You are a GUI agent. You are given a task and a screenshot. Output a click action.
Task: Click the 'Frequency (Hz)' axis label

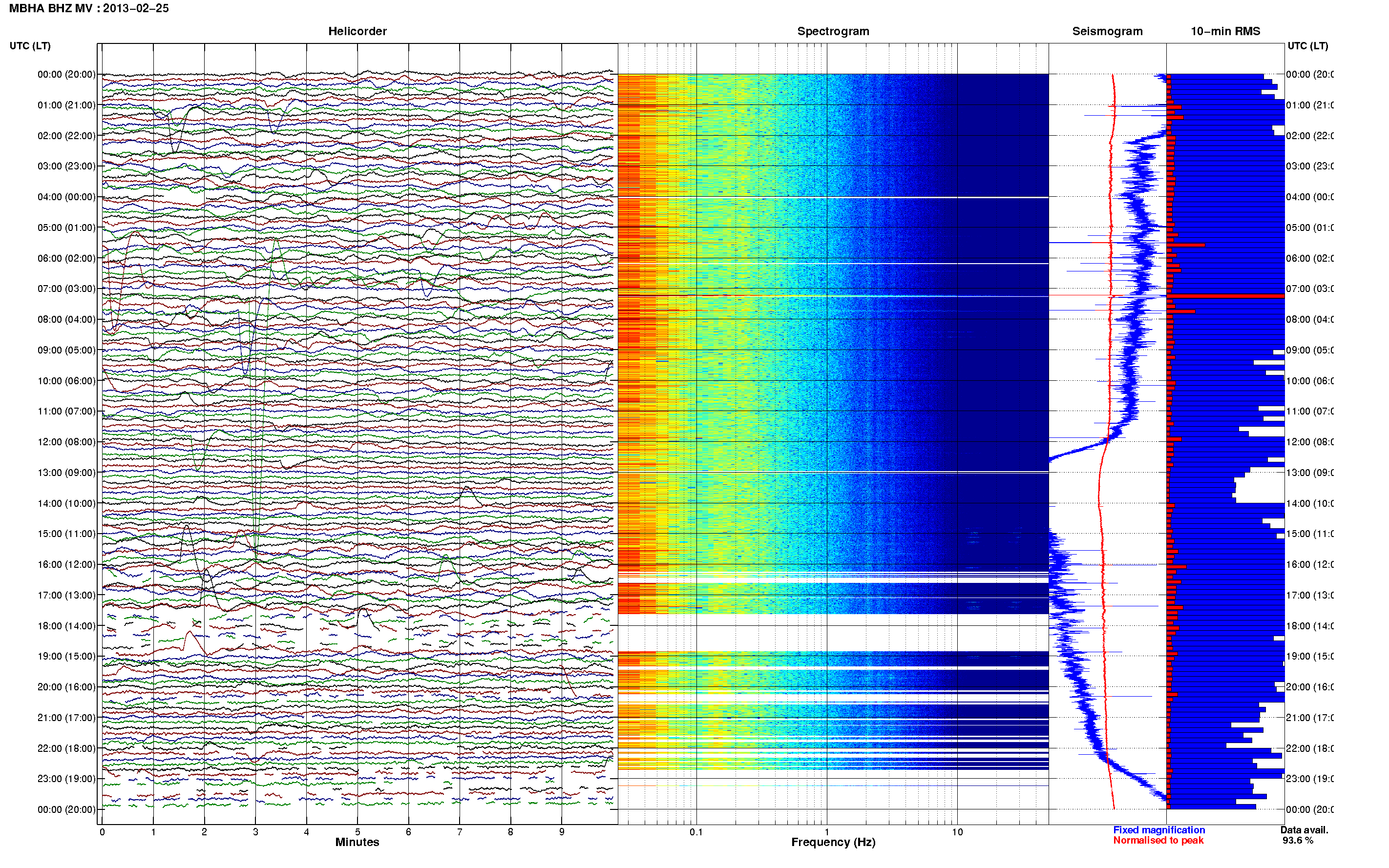pos(833,842)
